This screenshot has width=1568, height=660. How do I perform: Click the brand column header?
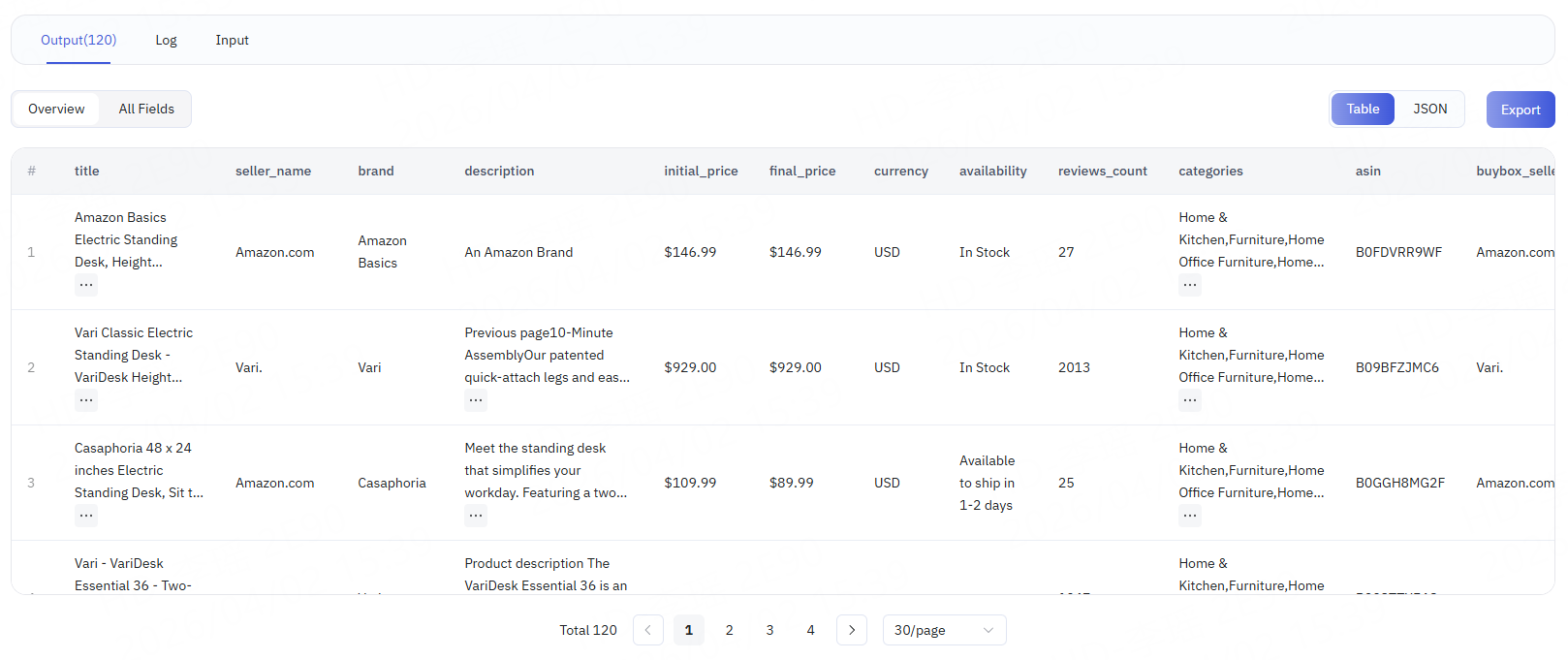[376, 171]
